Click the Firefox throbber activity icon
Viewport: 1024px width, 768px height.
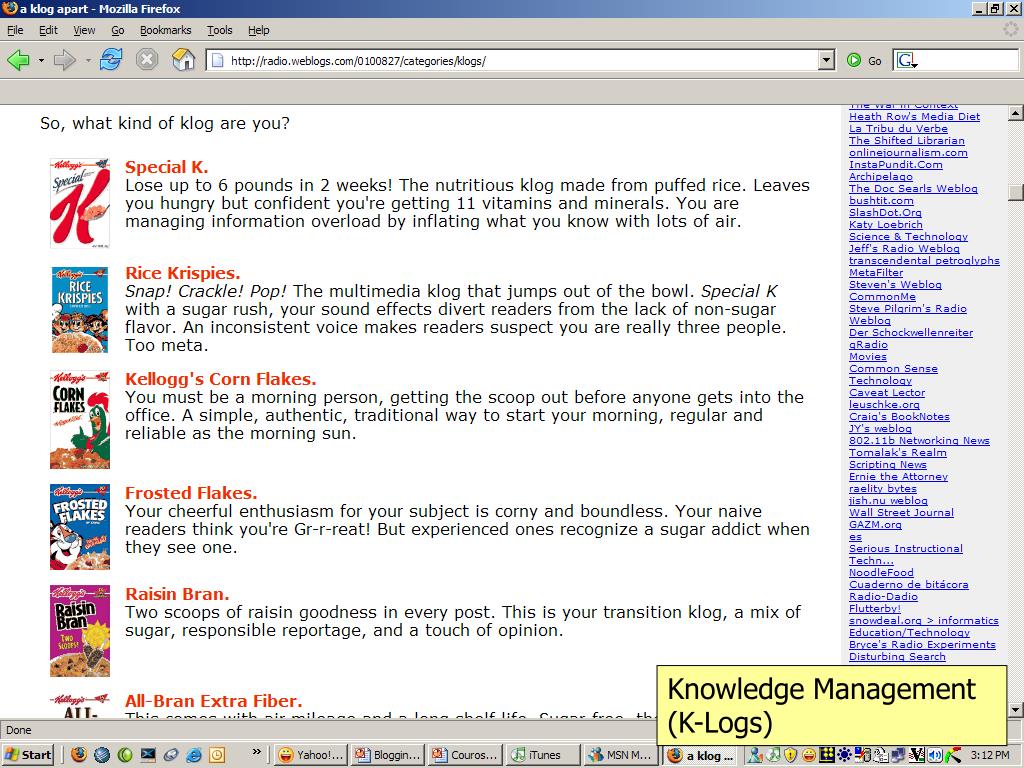[x=1010, y=29]
